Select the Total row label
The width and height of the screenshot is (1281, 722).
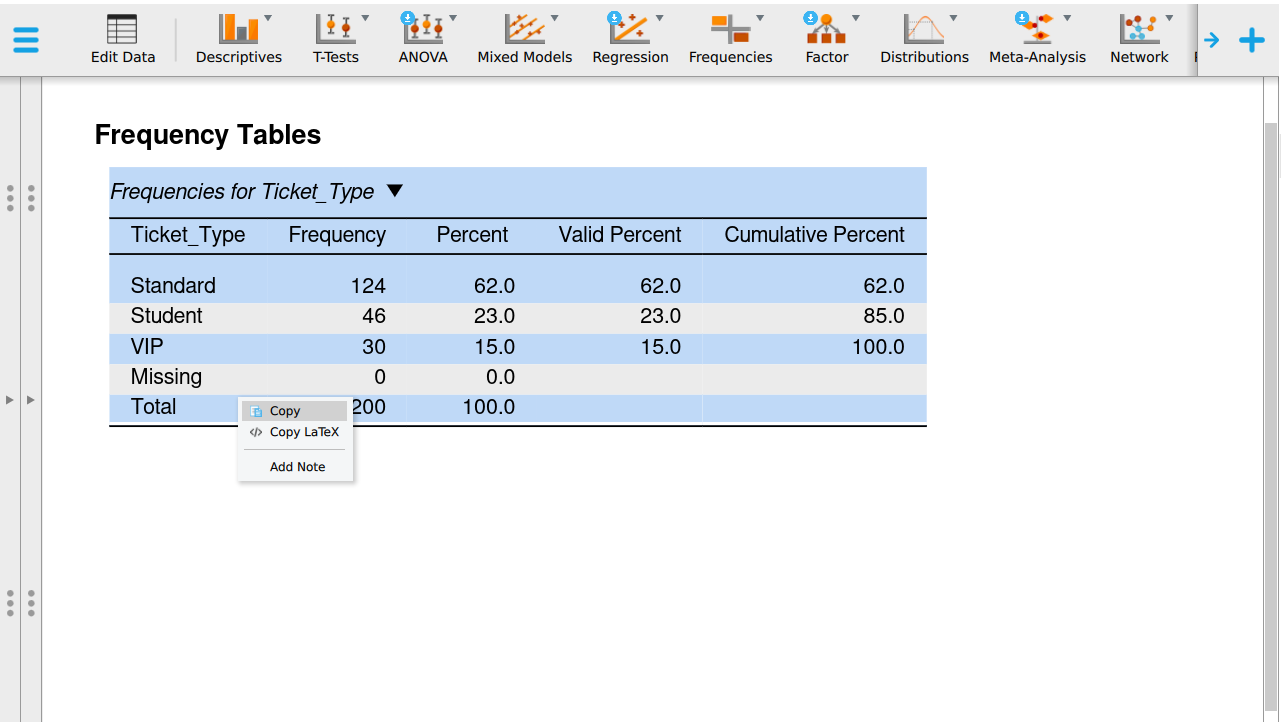pos(153,407)
